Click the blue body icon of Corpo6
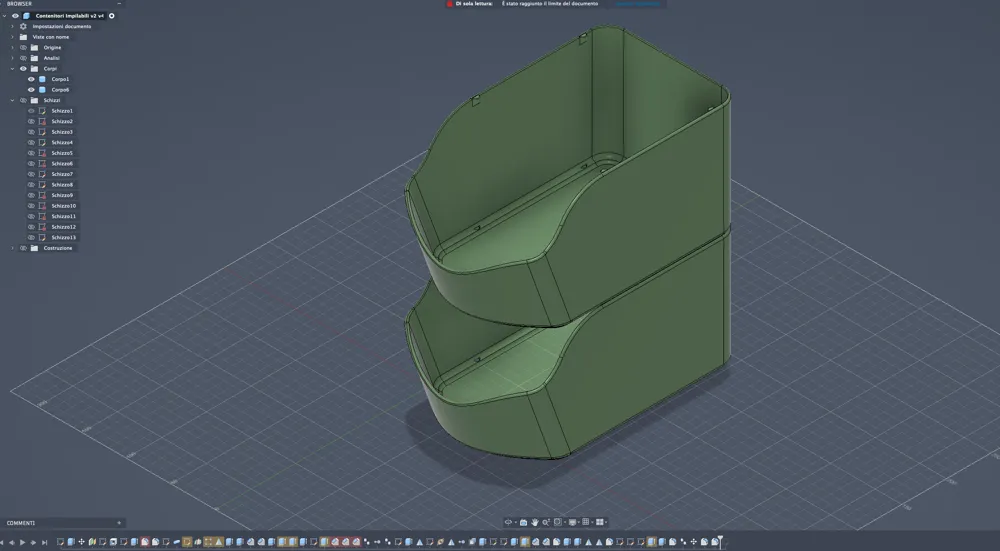The width and height of the screenshot is (1000, 551). pos(42,90)
